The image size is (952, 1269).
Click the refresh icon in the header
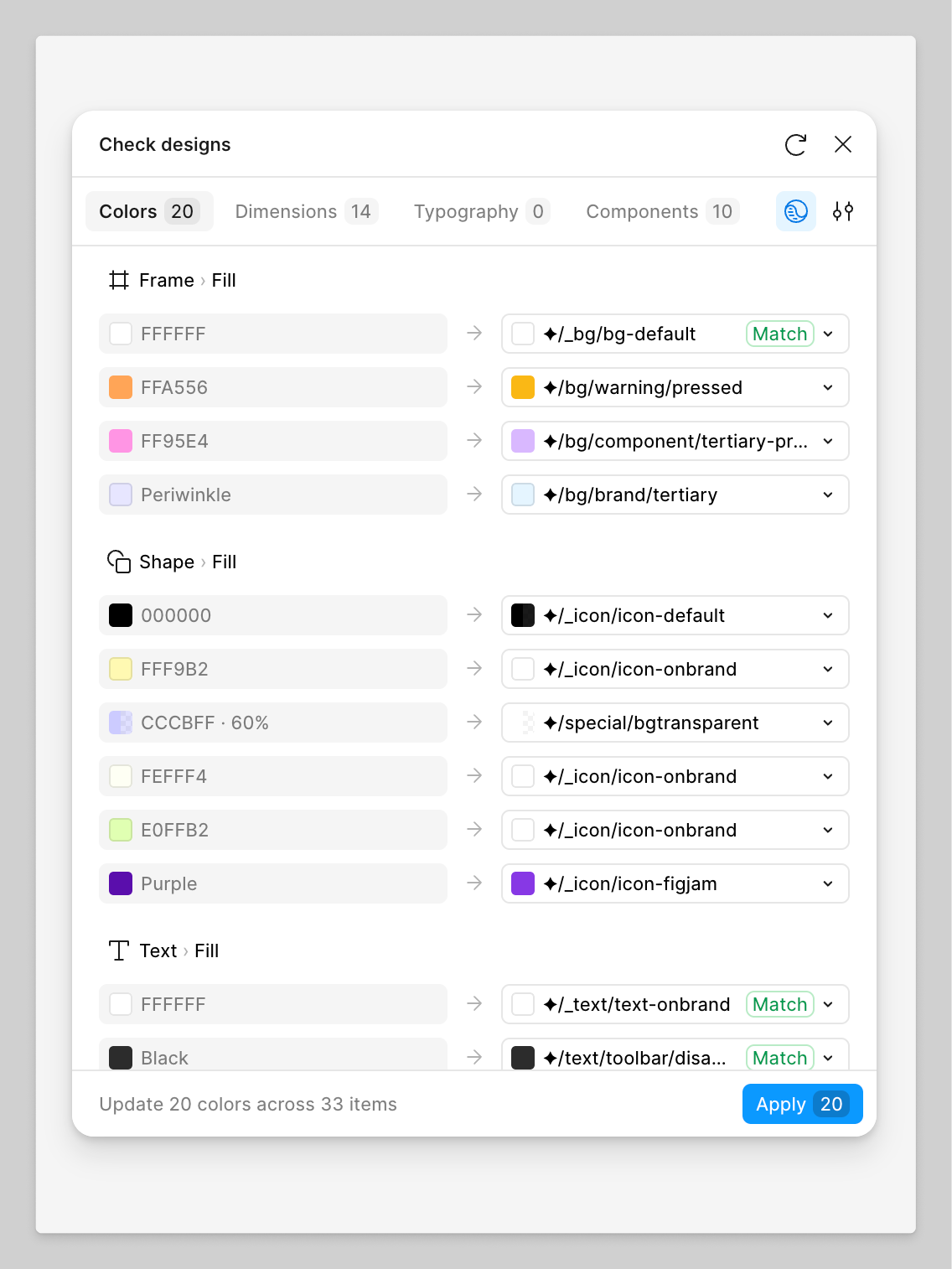pyautogui.click(x=795, y=144)
